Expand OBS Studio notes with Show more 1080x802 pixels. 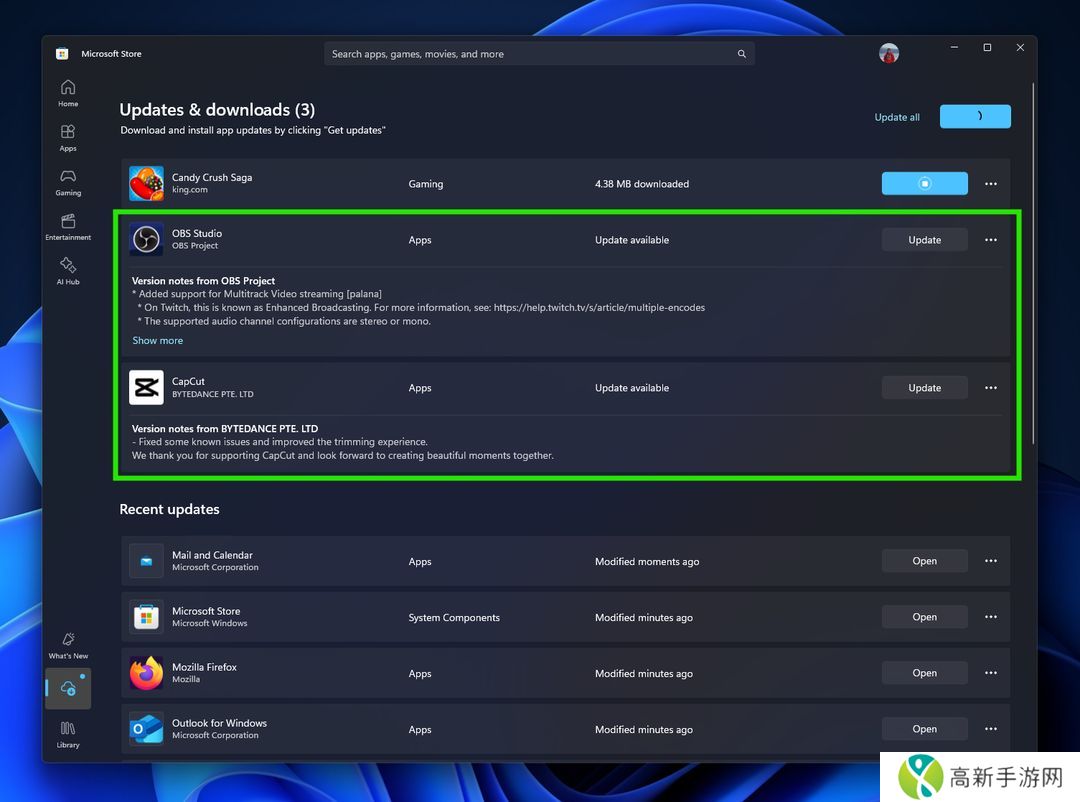pyautogui.click(x=158, y=341)
